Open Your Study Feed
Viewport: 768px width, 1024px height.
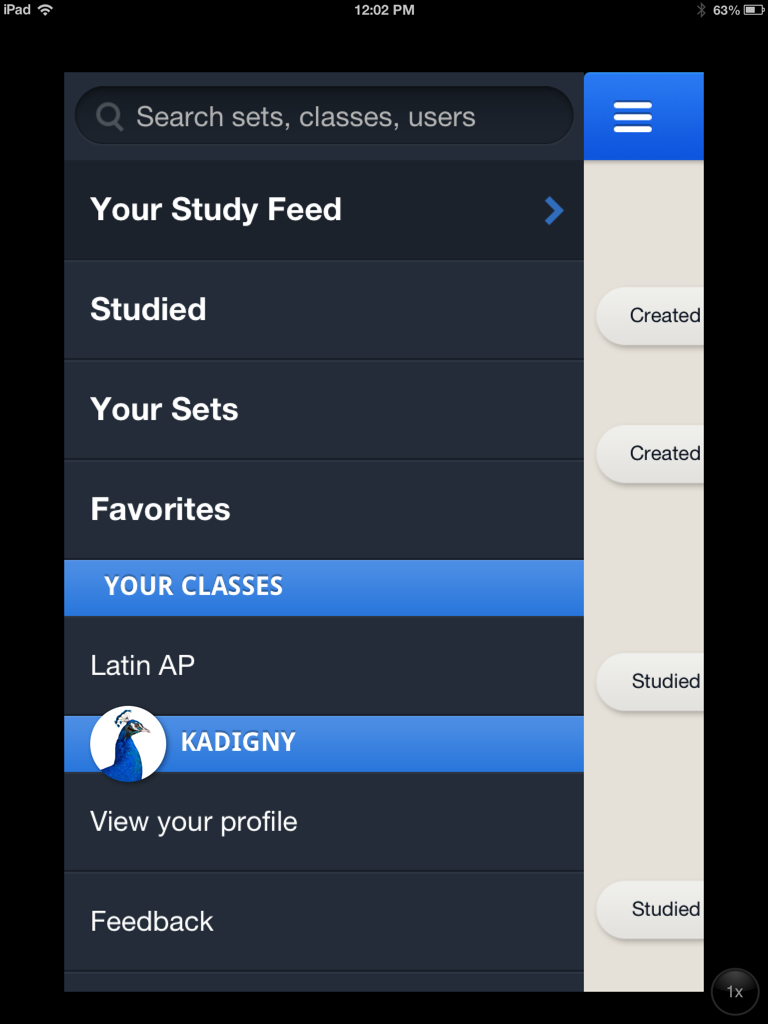[x=324, y=210]
